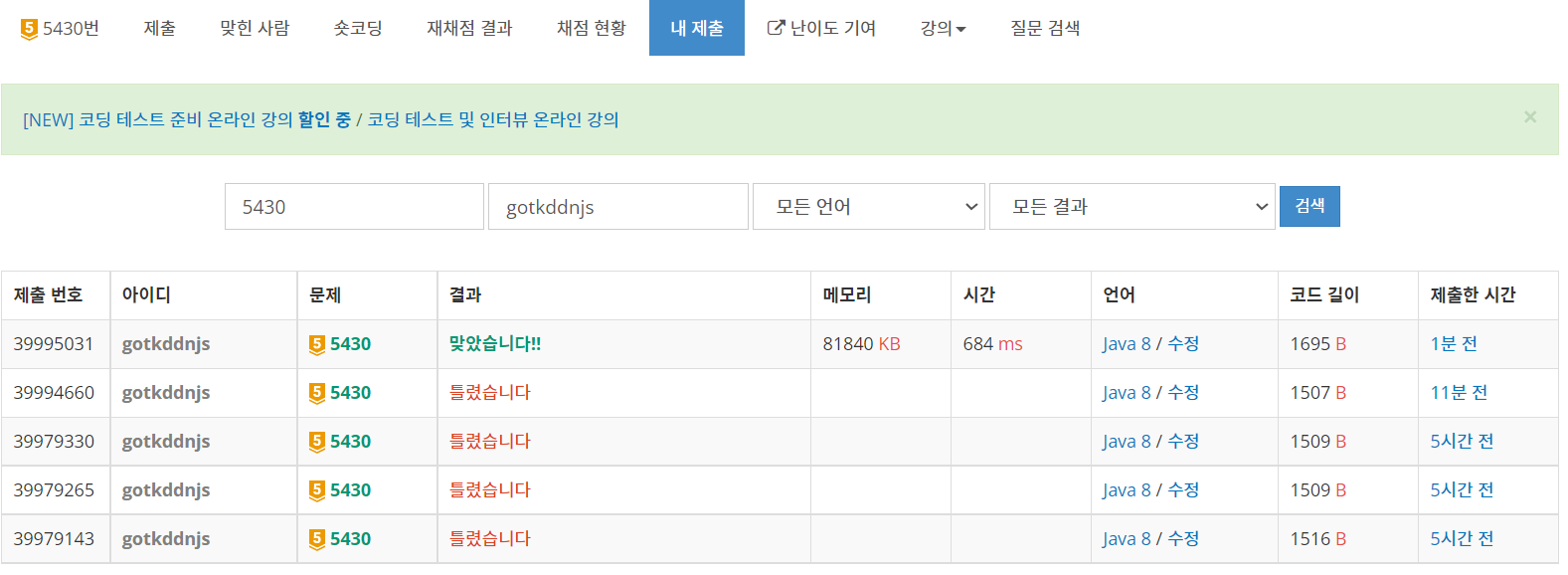The height and width of the screenshot is (575, 1568).
Task: Click the 맞았습니다!! result
Action: pyautogui.click(x=495, y=344)
